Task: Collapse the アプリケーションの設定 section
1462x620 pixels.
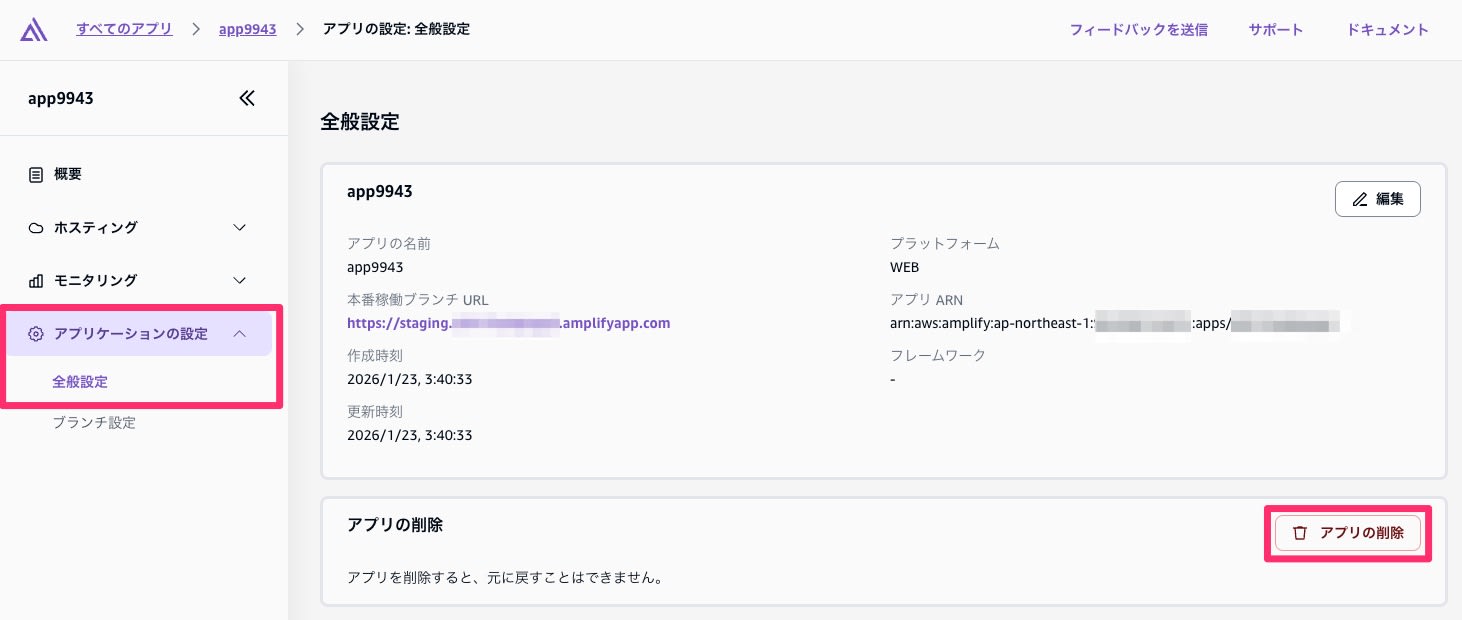Action: tap(239, 334)
